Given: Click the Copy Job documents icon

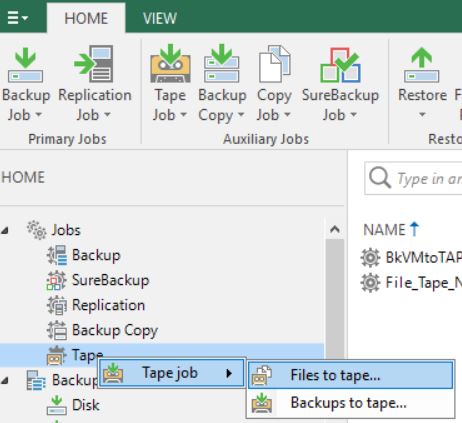Looking at the screenshot, I should coord(274,64).
